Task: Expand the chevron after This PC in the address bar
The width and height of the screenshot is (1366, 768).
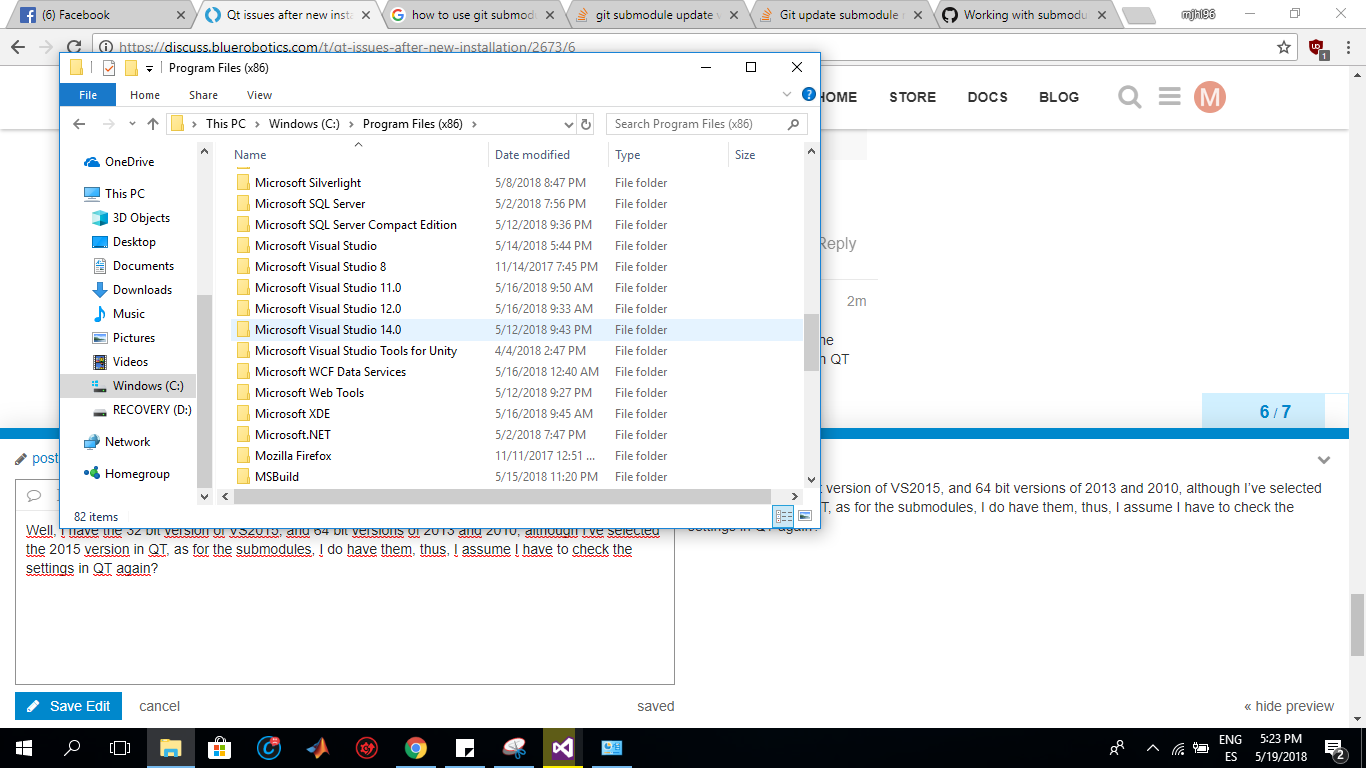Action: 257,124
